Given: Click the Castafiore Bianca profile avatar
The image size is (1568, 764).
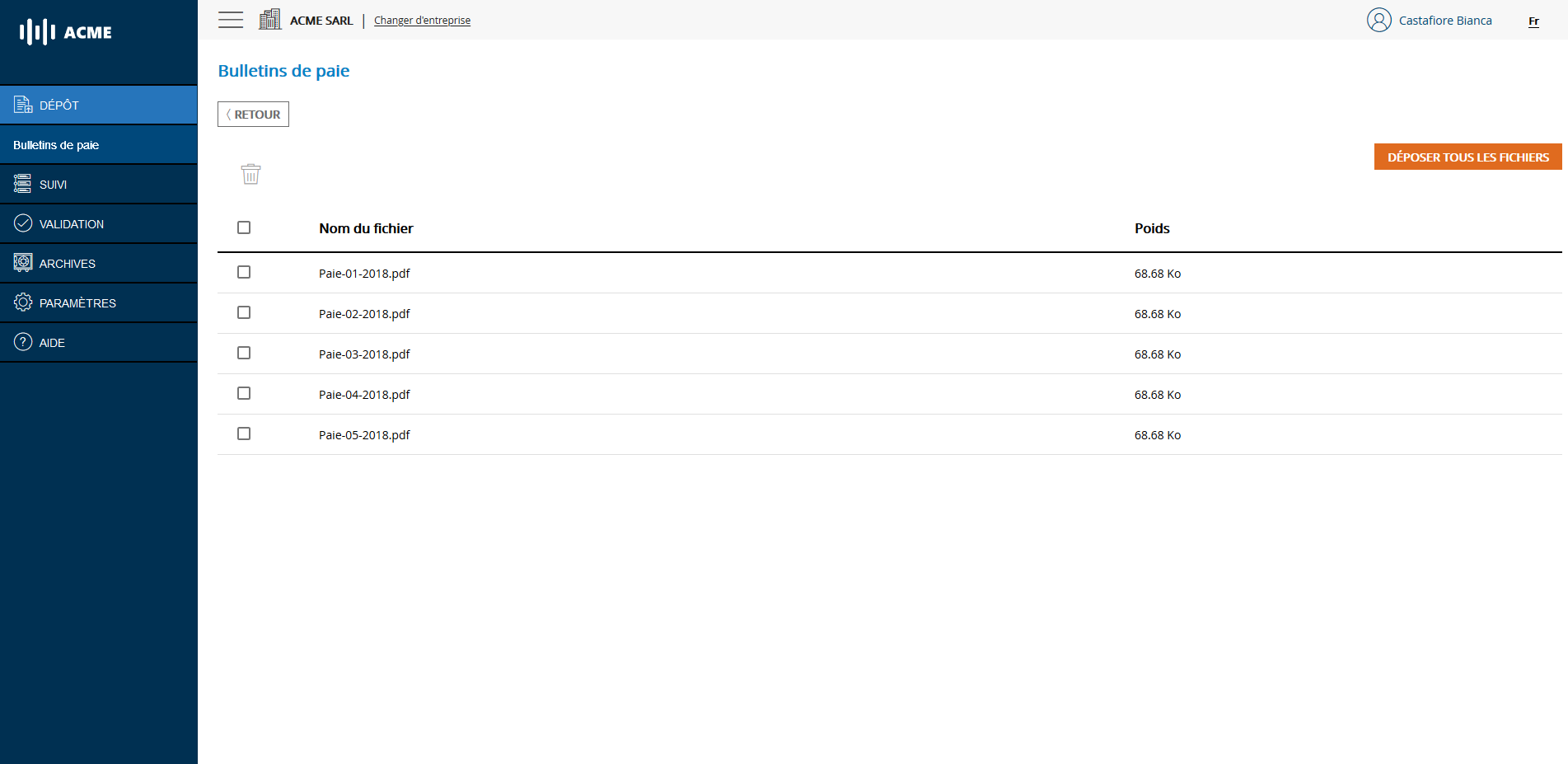Looking at the screenshot, I should click(1378, 20).
